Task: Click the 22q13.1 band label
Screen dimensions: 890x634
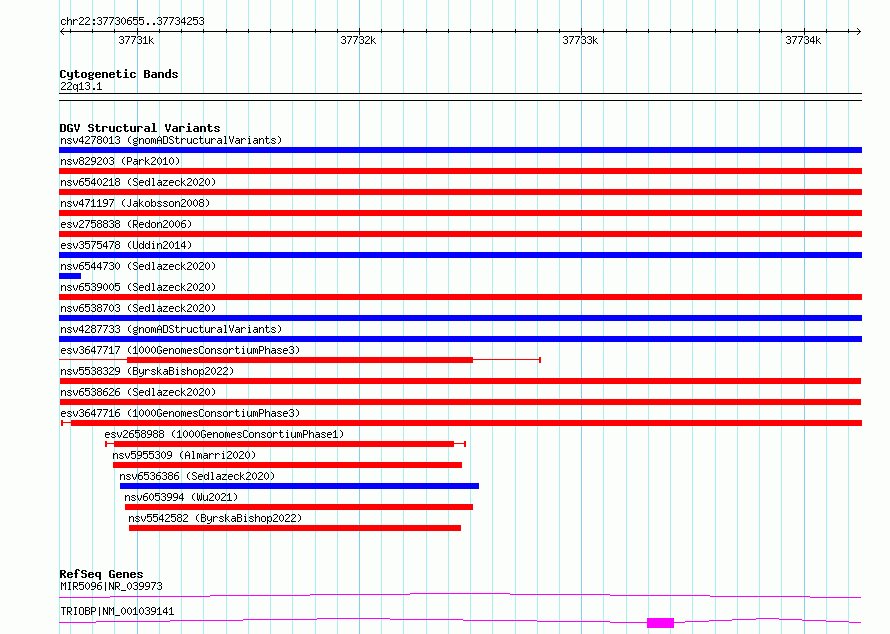Action: tap(81, 86)
